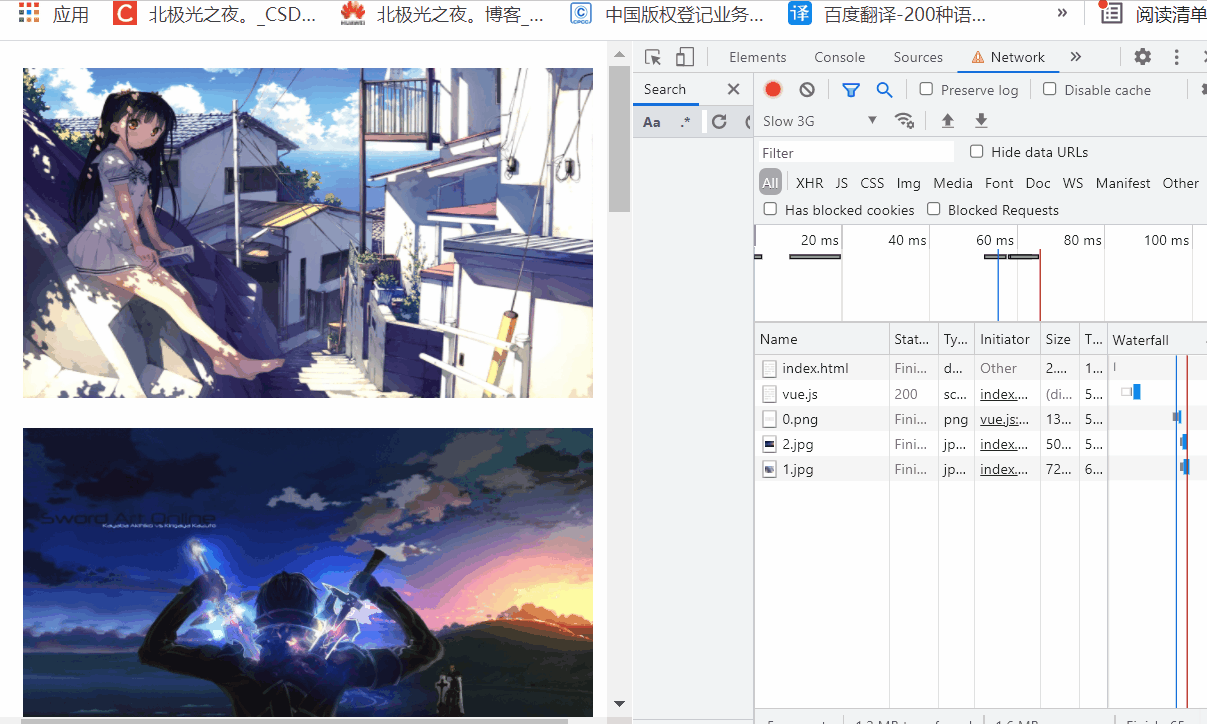1207x724 pixels.
Task: Select the Img request filter
Action: coord(907,182)
